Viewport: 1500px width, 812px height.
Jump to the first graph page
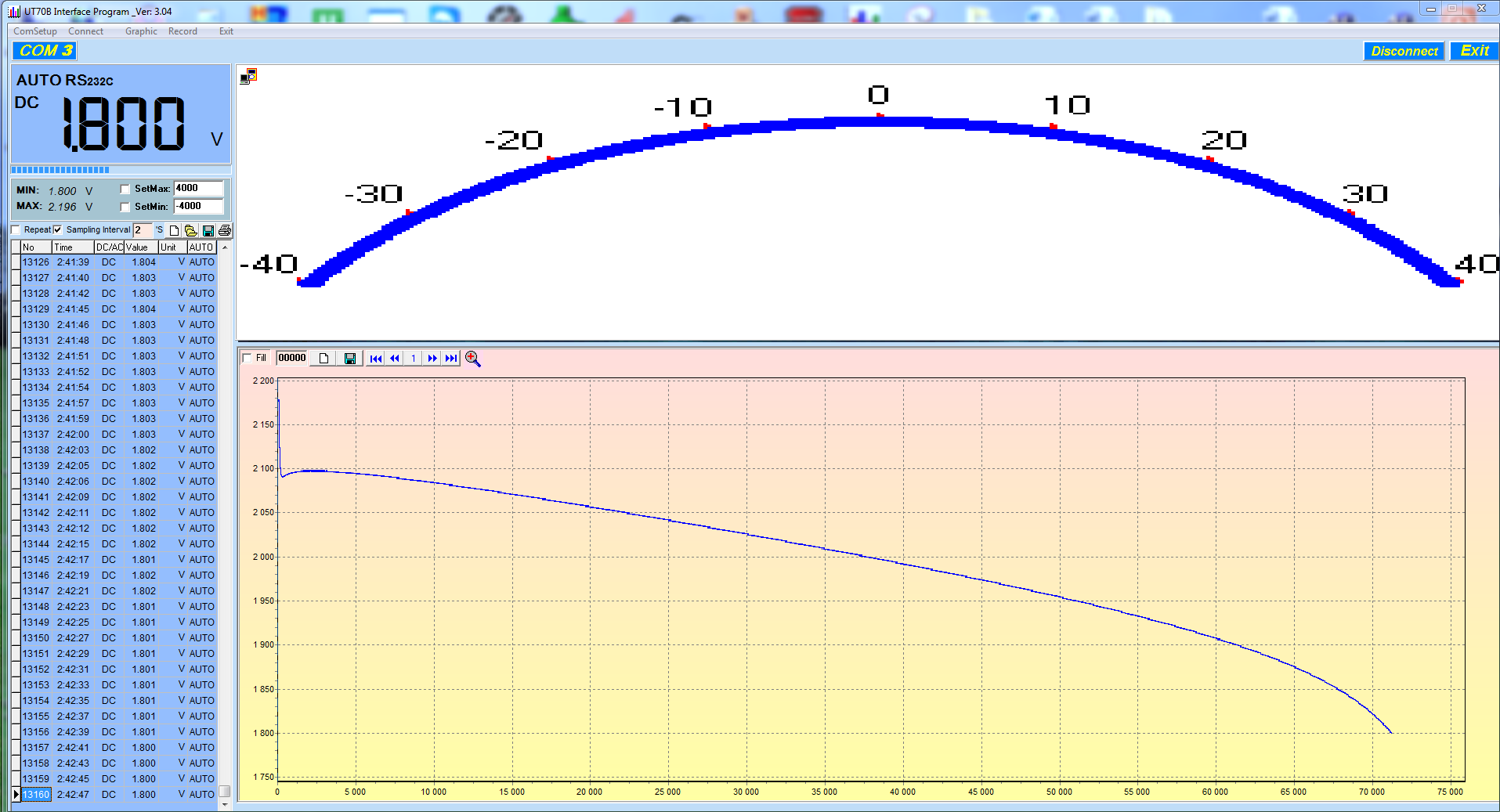pos(376,359)
